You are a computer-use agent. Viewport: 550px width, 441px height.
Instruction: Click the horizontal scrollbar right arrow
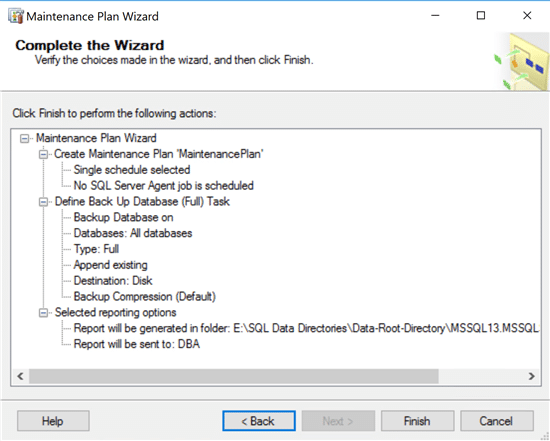pos(532,376)
